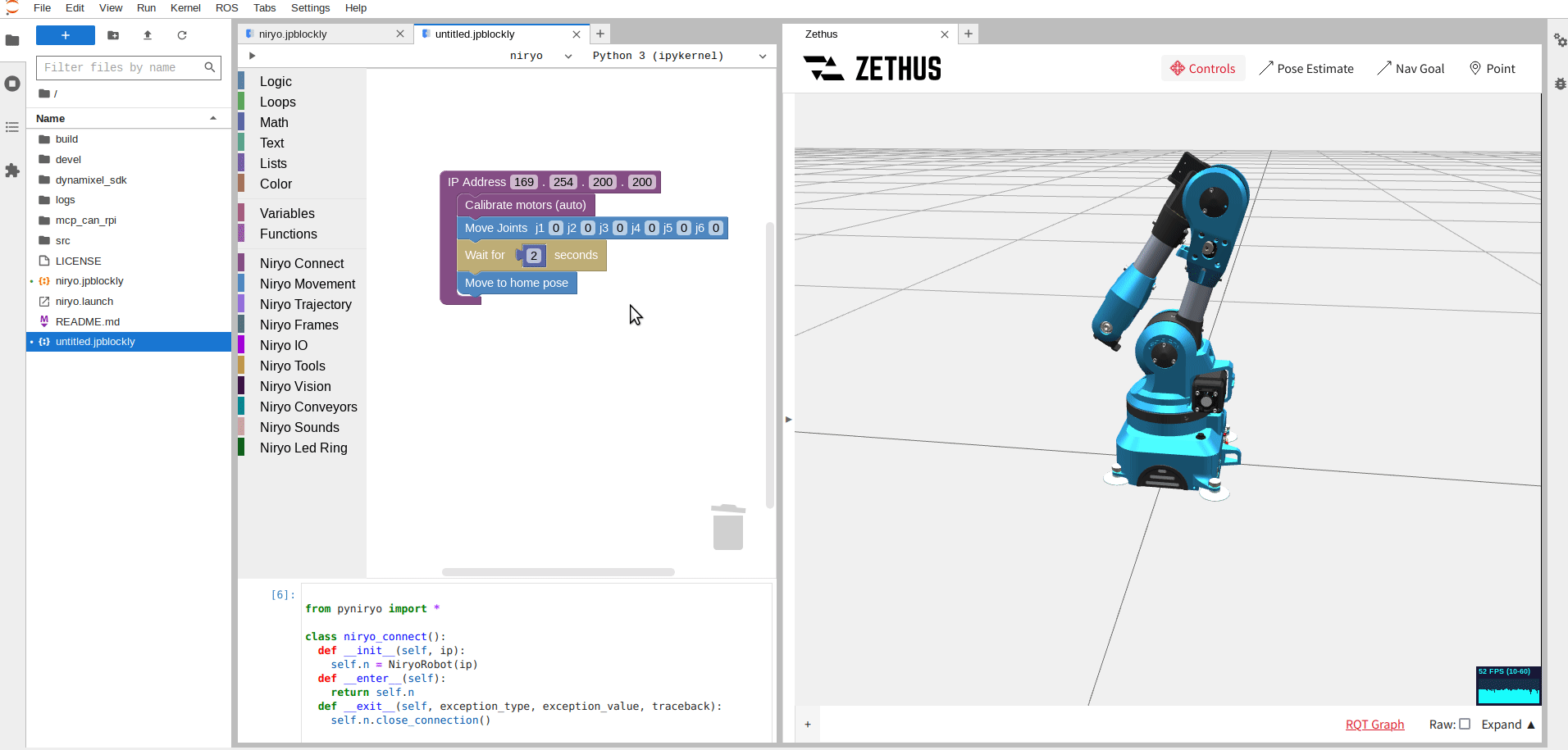Select the Pose Estimate tool
The width and height of the screenshot is (1568, 750).
pos(1306,69)
